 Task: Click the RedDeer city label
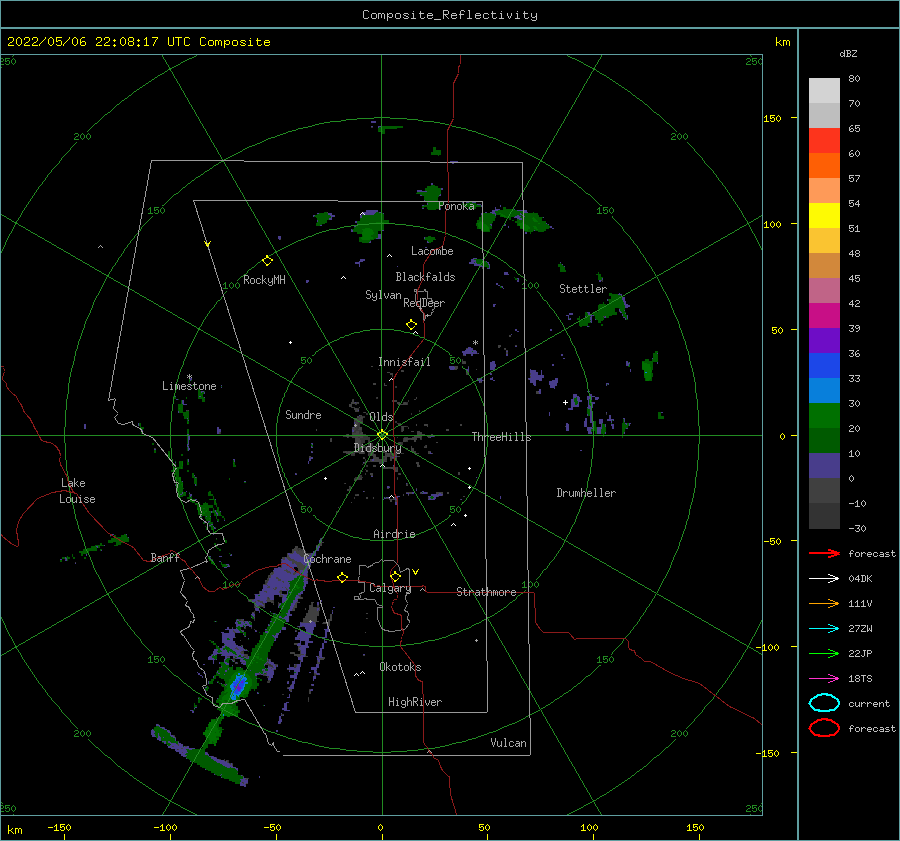coord(424,303)
